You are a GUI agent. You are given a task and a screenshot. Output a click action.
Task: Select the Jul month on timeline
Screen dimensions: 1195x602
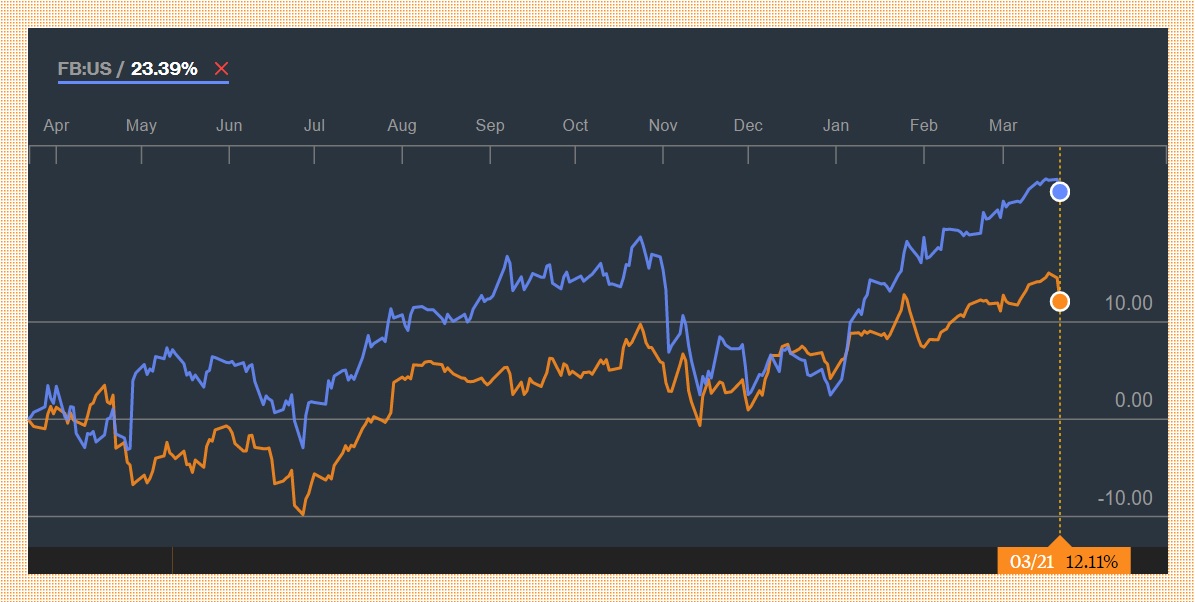314,125
